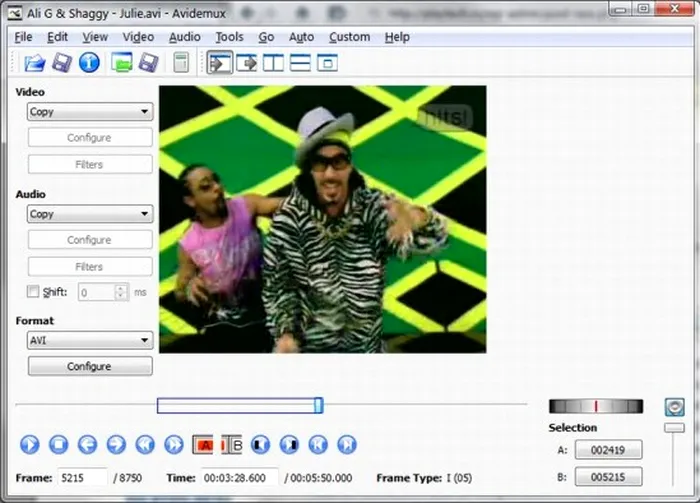This screenshot has height=503, width=700.
Task: Set selection marker A
Action: [x=203, y=444]
